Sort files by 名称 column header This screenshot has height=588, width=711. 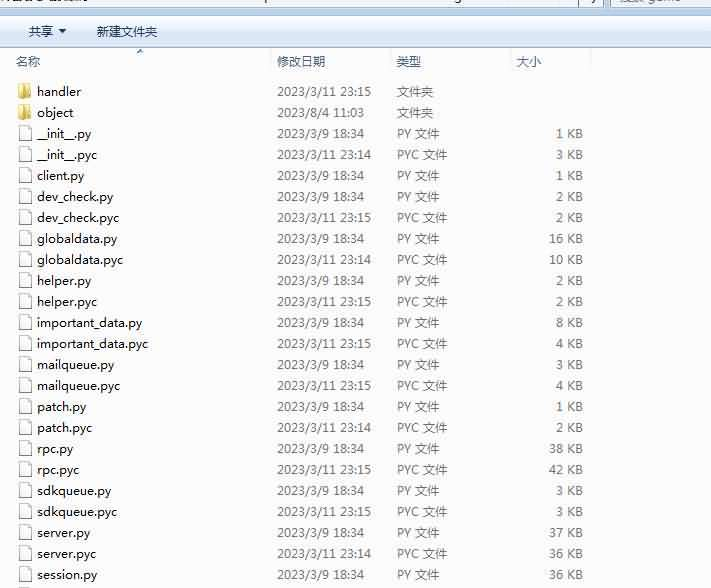click(28, 62)
